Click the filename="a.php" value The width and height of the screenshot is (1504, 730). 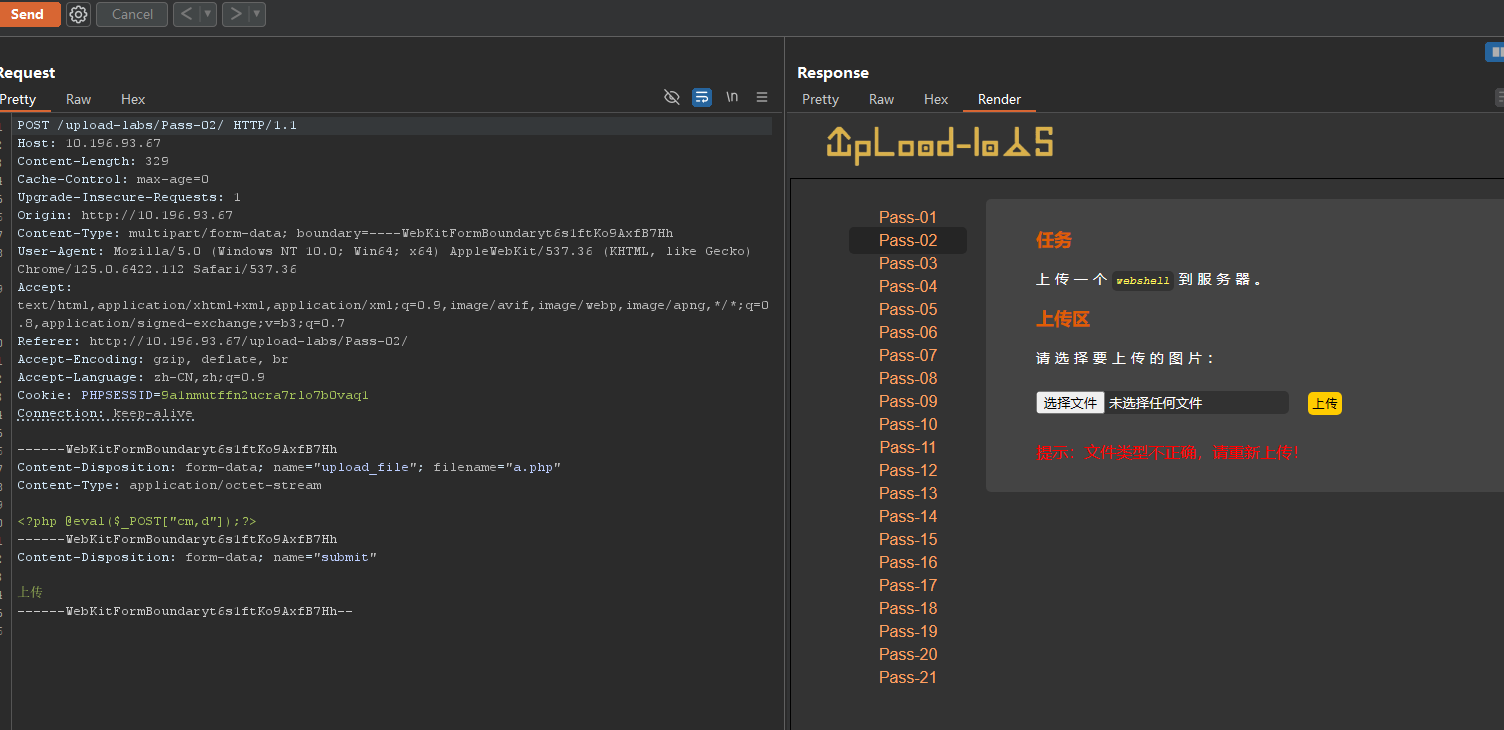497,467
